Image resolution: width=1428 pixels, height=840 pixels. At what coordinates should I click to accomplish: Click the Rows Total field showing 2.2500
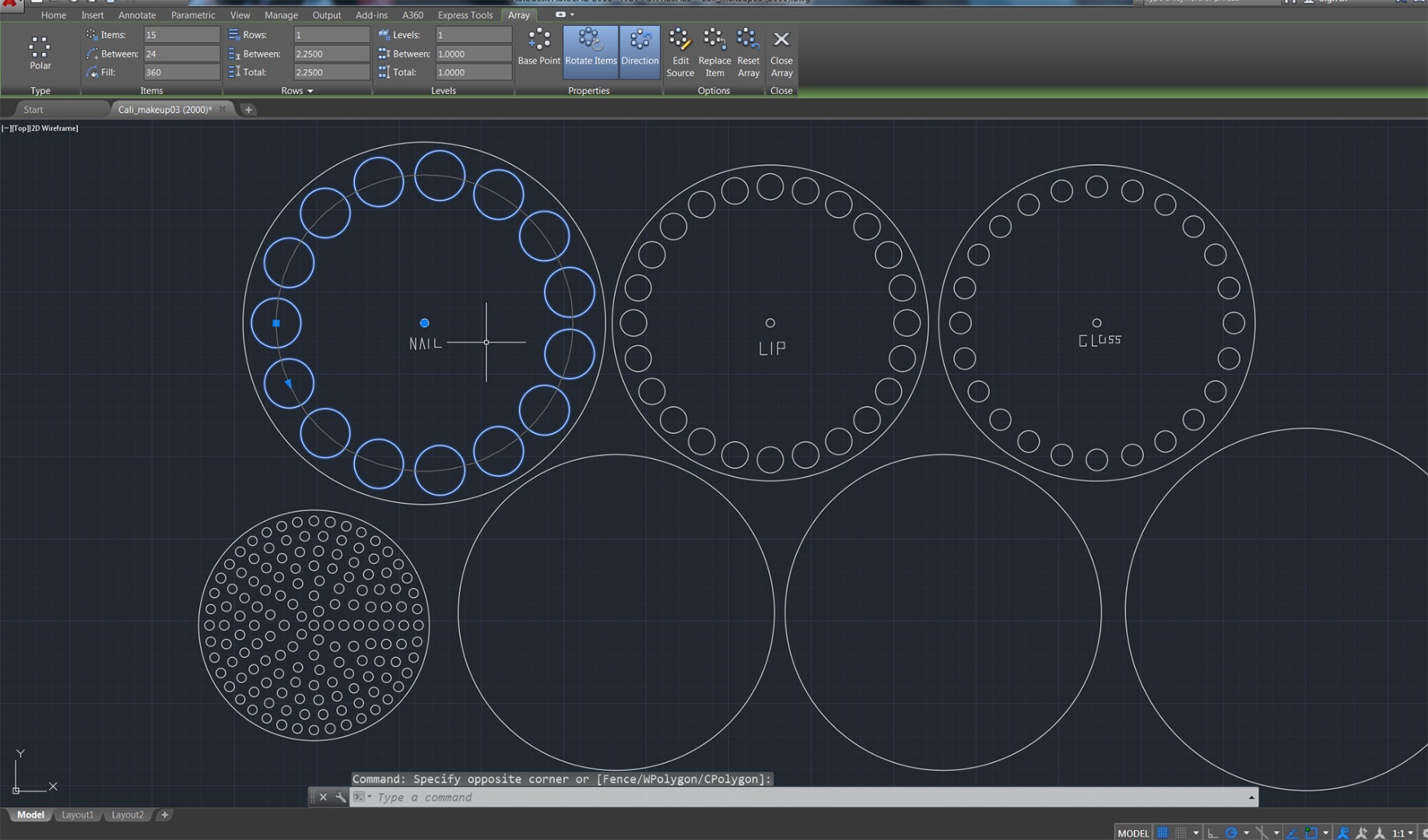tap(331, 72)
